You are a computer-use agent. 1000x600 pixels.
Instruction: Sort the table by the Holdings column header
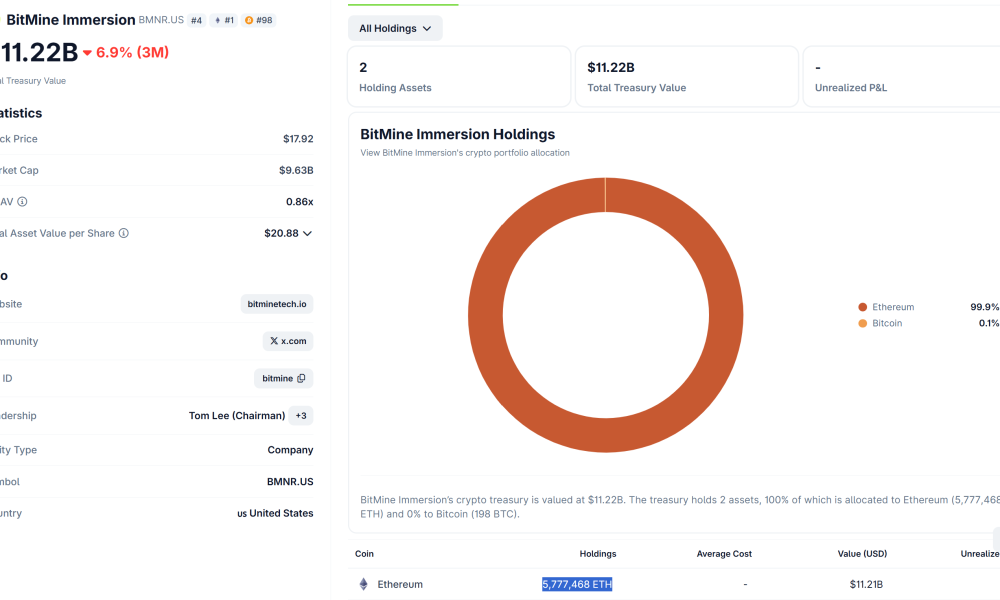click(x=598, y=554)
